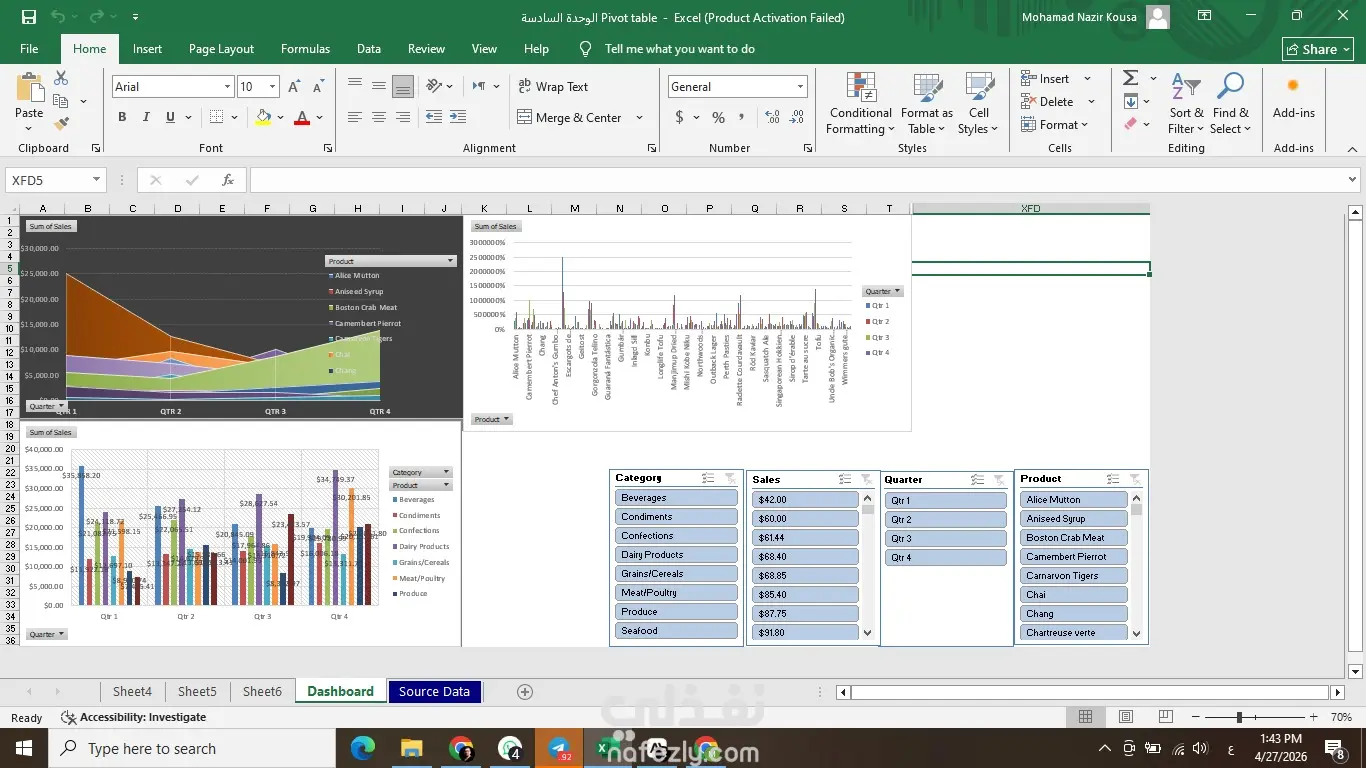Click the Save icon in title bar

point(28,17)
